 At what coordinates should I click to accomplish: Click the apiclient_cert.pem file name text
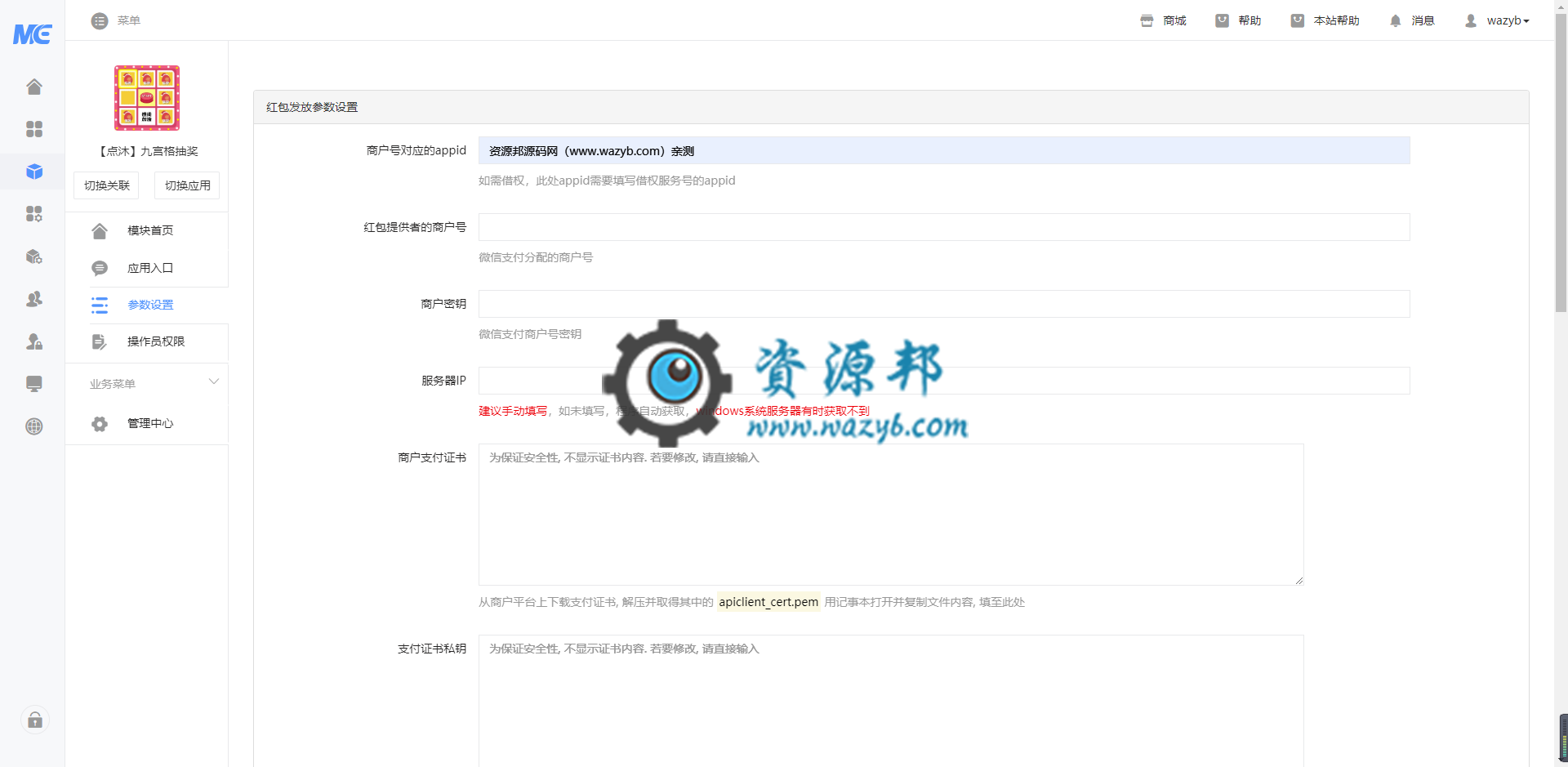768,602
